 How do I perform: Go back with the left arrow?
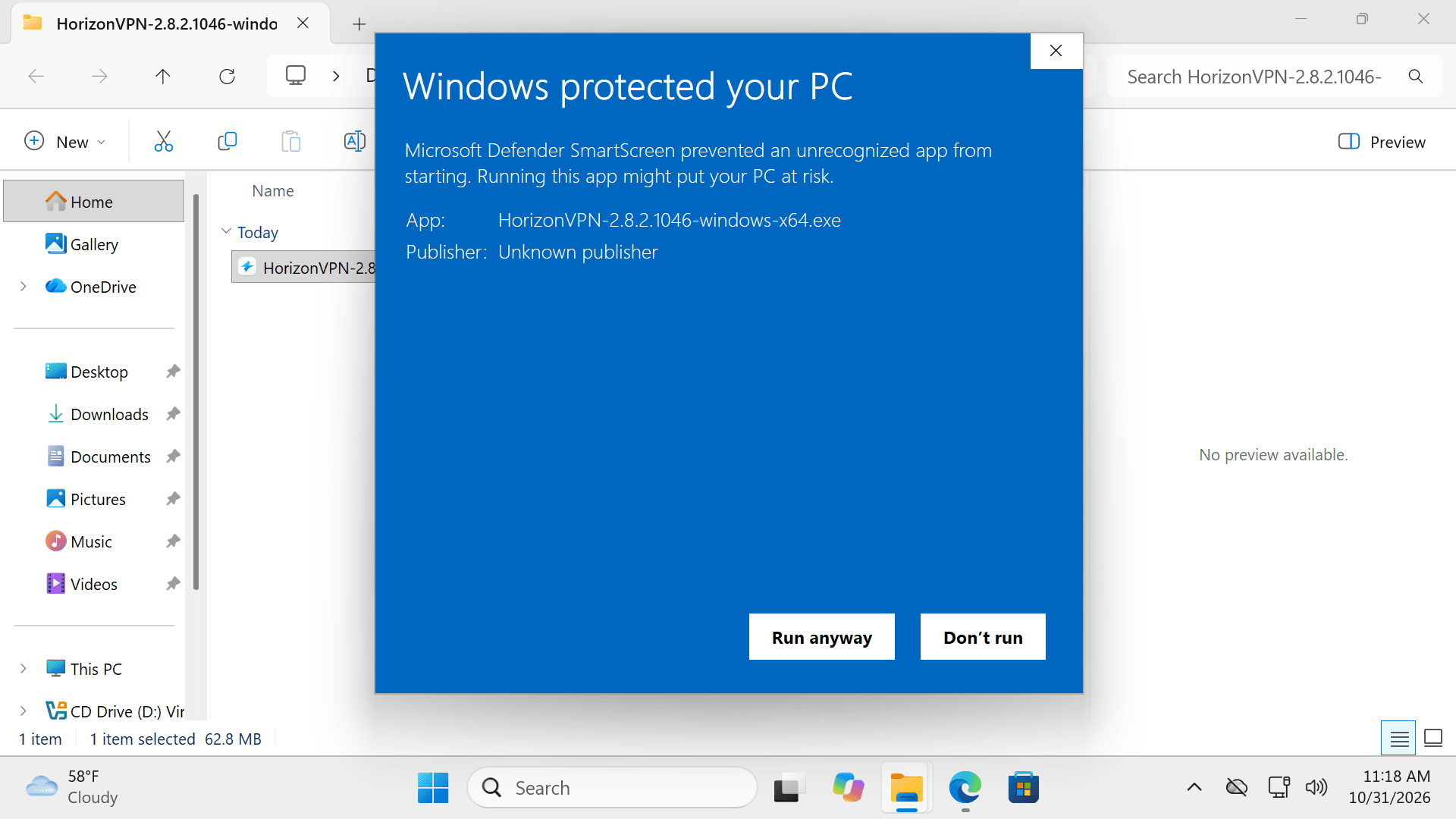[x=36, y=76]
